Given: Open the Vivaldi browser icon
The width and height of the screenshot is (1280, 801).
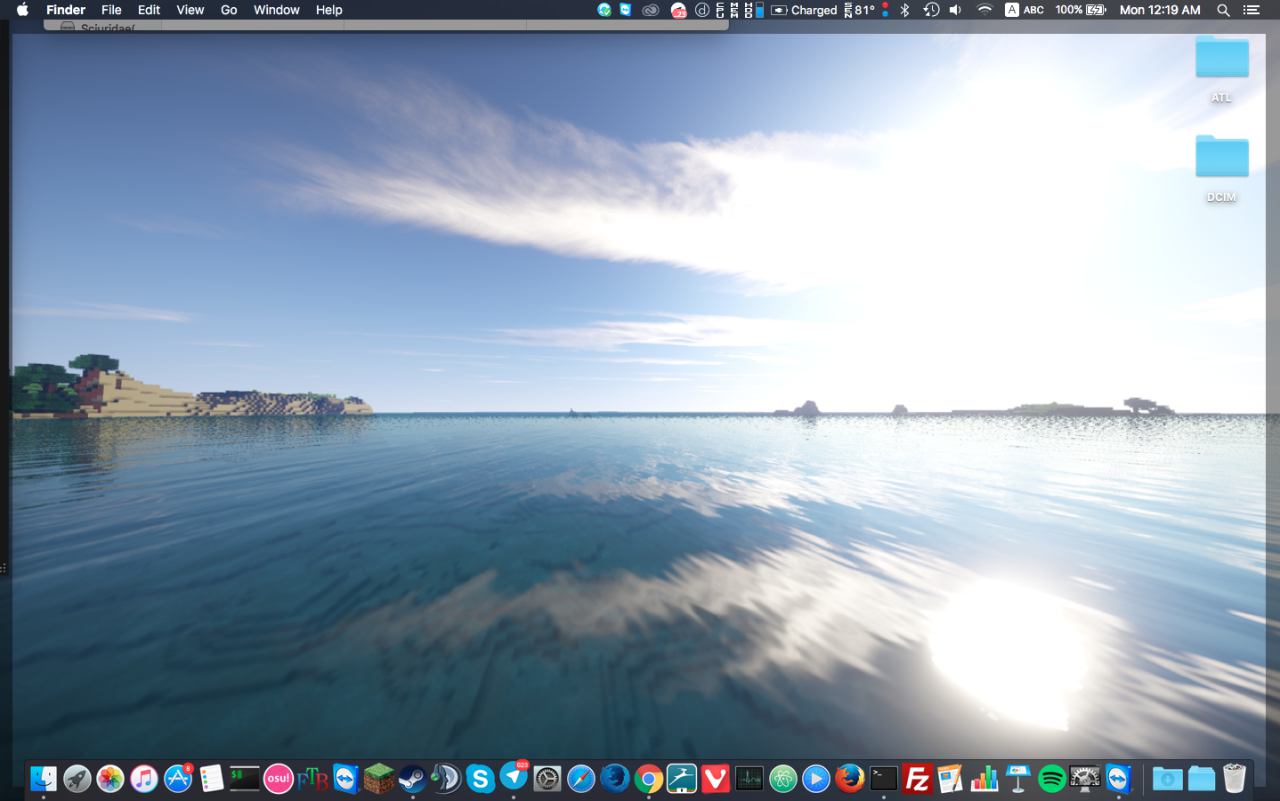Looking at the screenshot, I should [x=715, y=778].
